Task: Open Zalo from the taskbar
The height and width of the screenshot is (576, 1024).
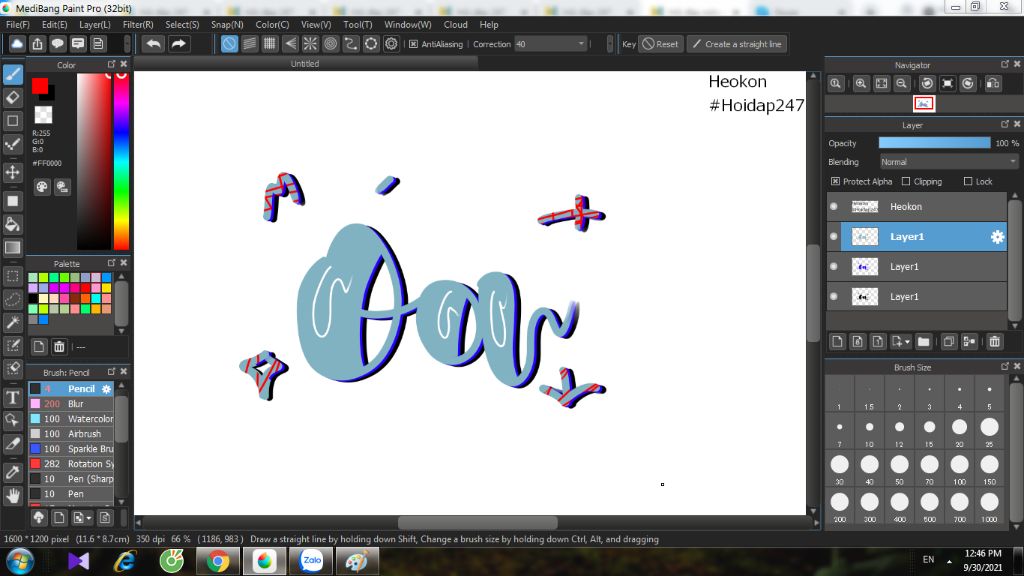Action: (x=312, y=561)
